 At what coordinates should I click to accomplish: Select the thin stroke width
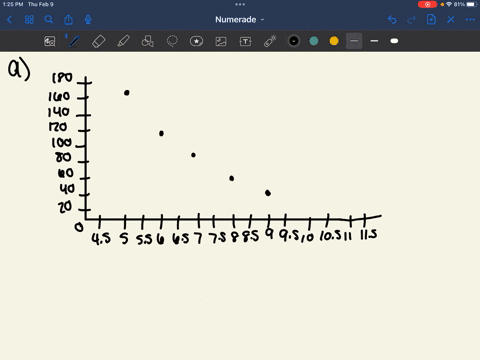tap(354, 41)
